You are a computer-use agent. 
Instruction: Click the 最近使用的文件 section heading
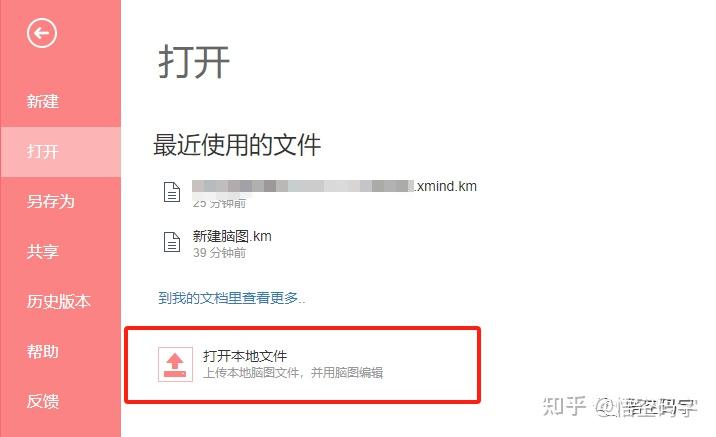pos(237,145)
